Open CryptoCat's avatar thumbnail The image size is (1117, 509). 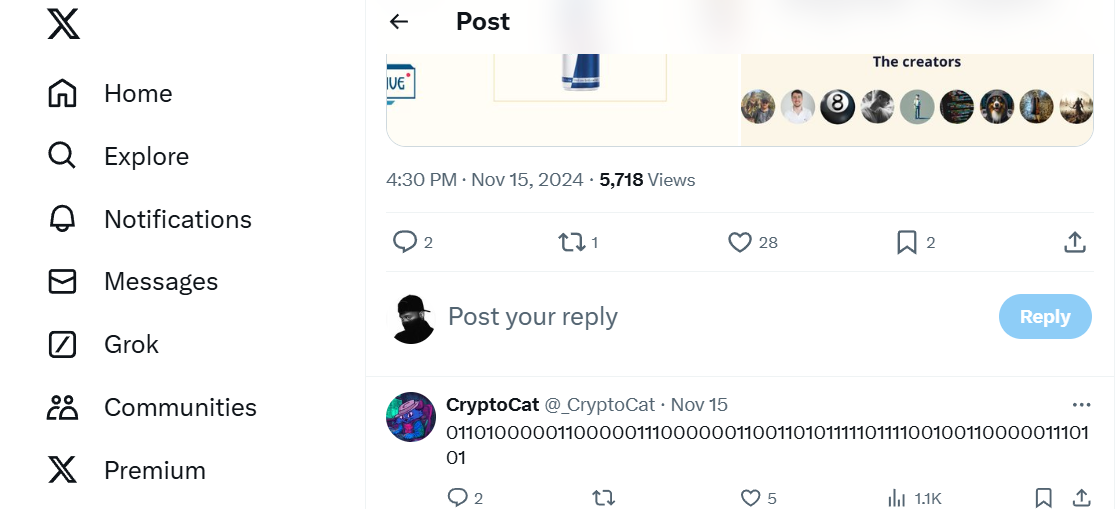tap(411, 418)
